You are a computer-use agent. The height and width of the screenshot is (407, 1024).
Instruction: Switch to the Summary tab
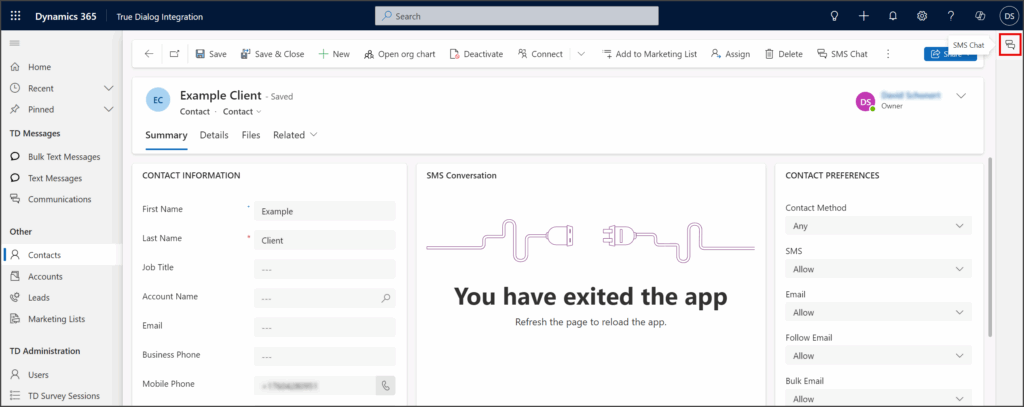click(167, 135)
